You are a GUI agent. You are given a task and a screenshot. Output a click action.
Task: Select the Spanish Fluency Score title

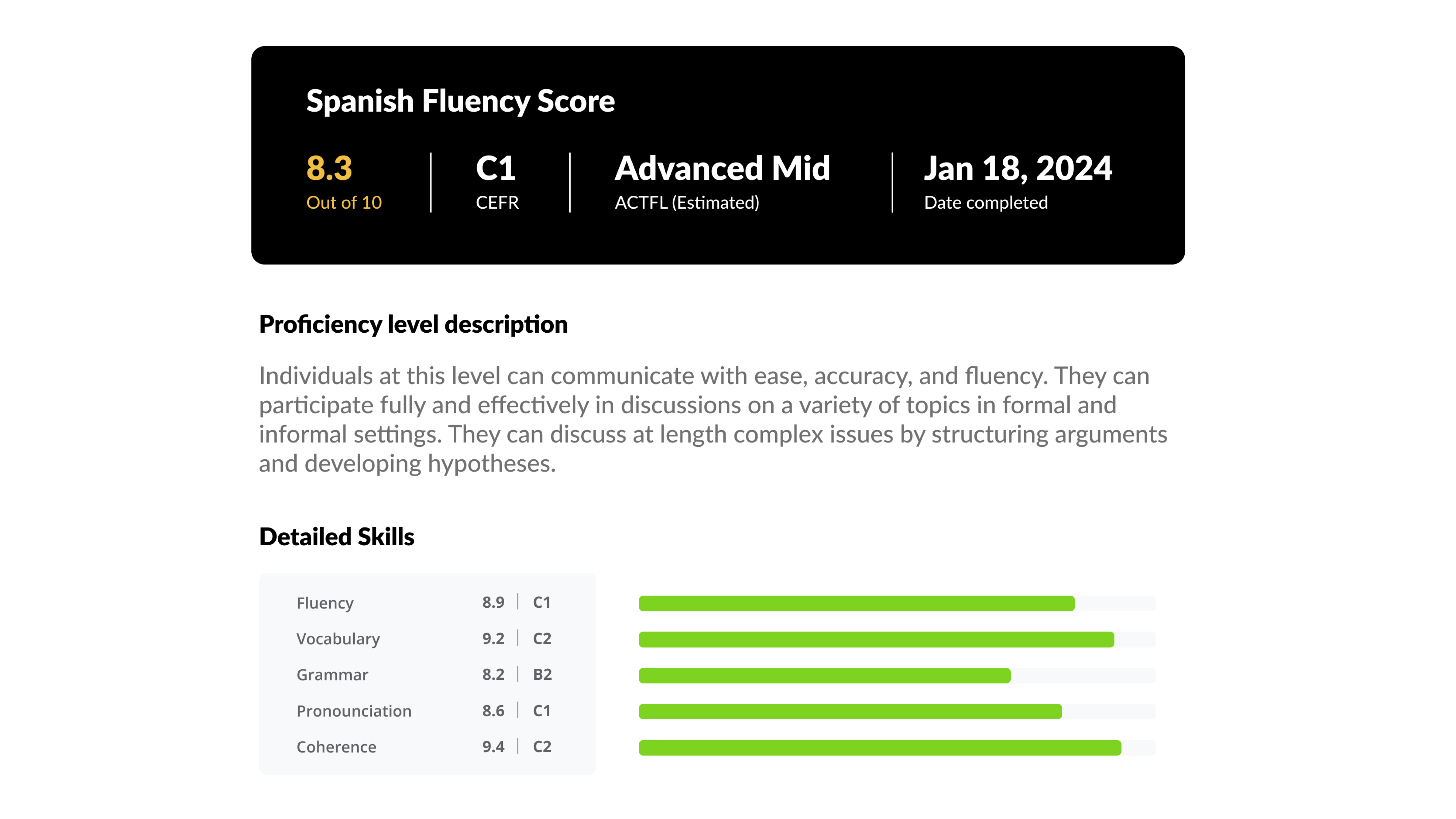[x=460, y=102]
